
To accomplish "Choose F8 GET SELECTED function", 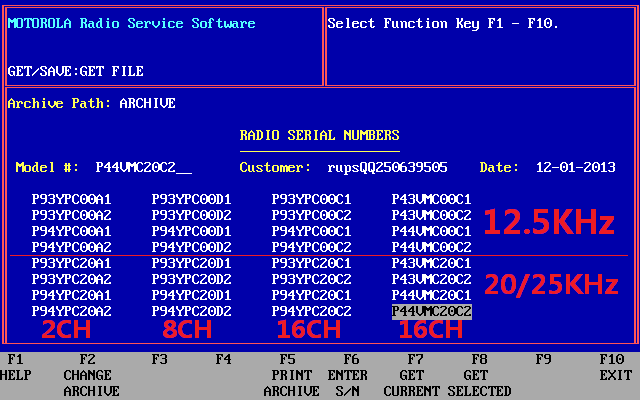I will [479, 375].
